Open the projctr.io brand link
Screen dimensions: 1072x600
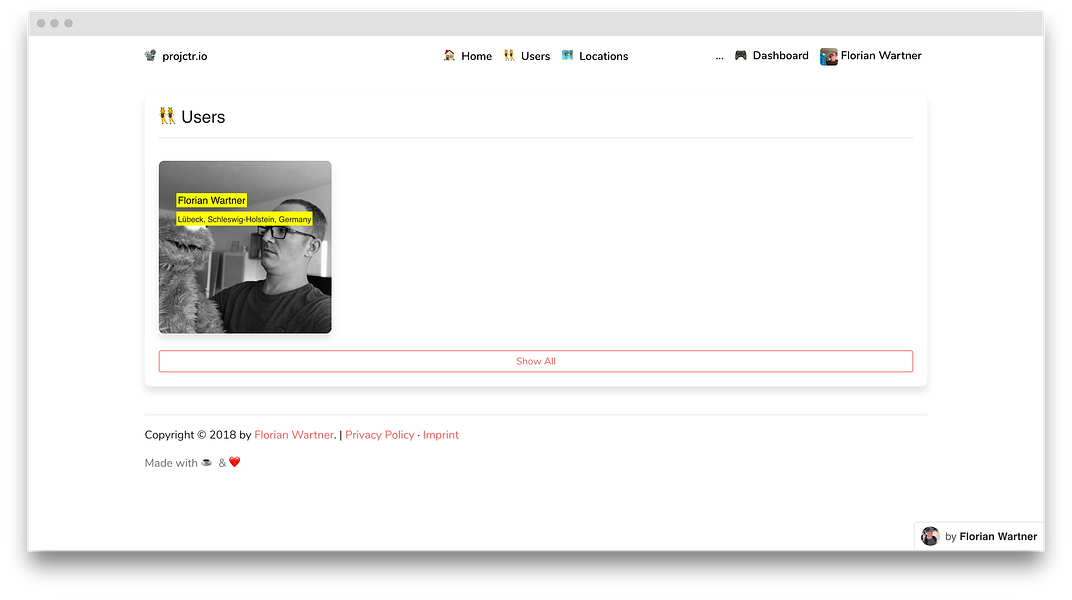point(185,56)
